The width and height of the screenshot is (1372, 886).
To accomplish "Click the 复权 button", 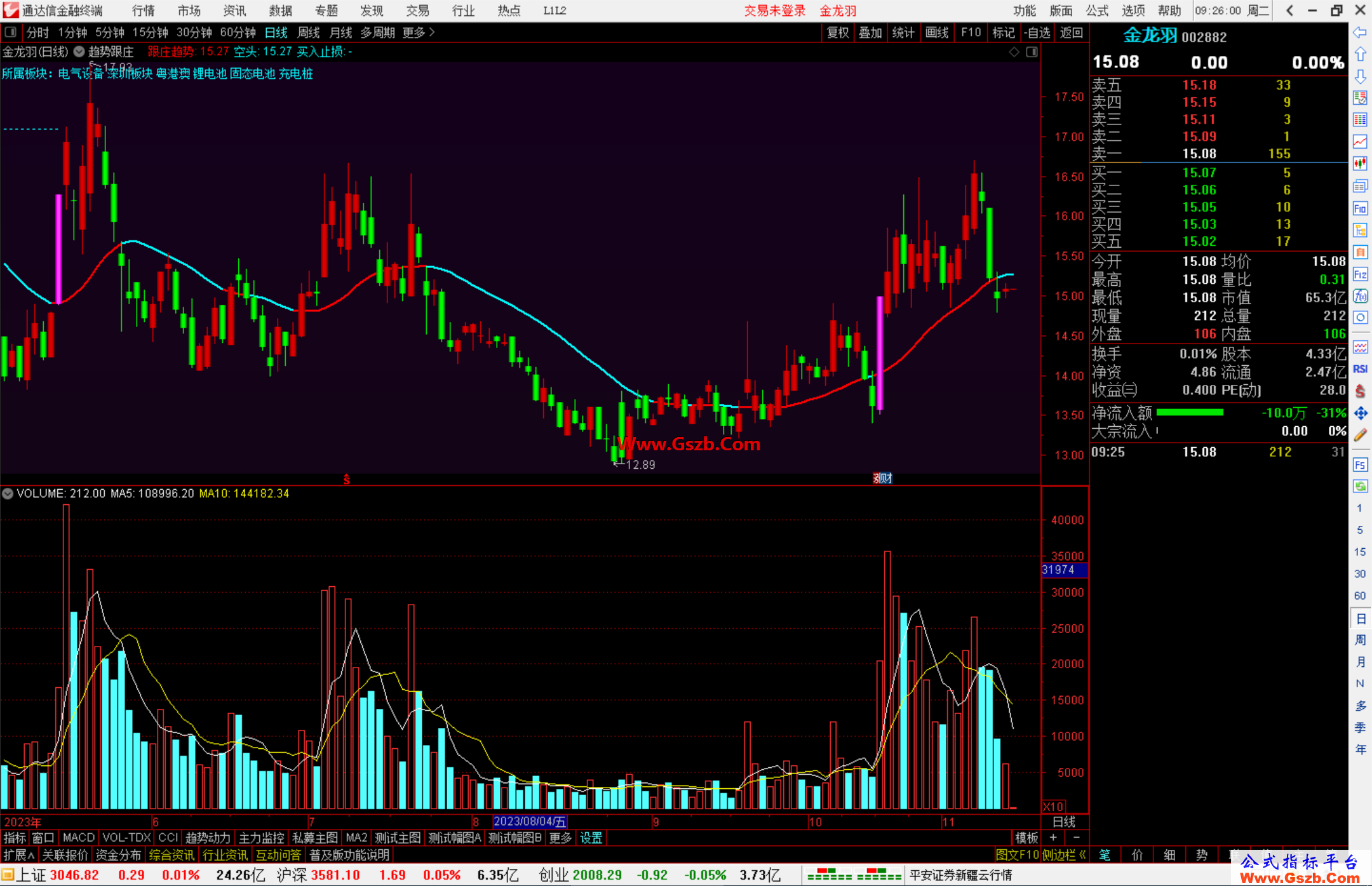I will coord(838,32).
